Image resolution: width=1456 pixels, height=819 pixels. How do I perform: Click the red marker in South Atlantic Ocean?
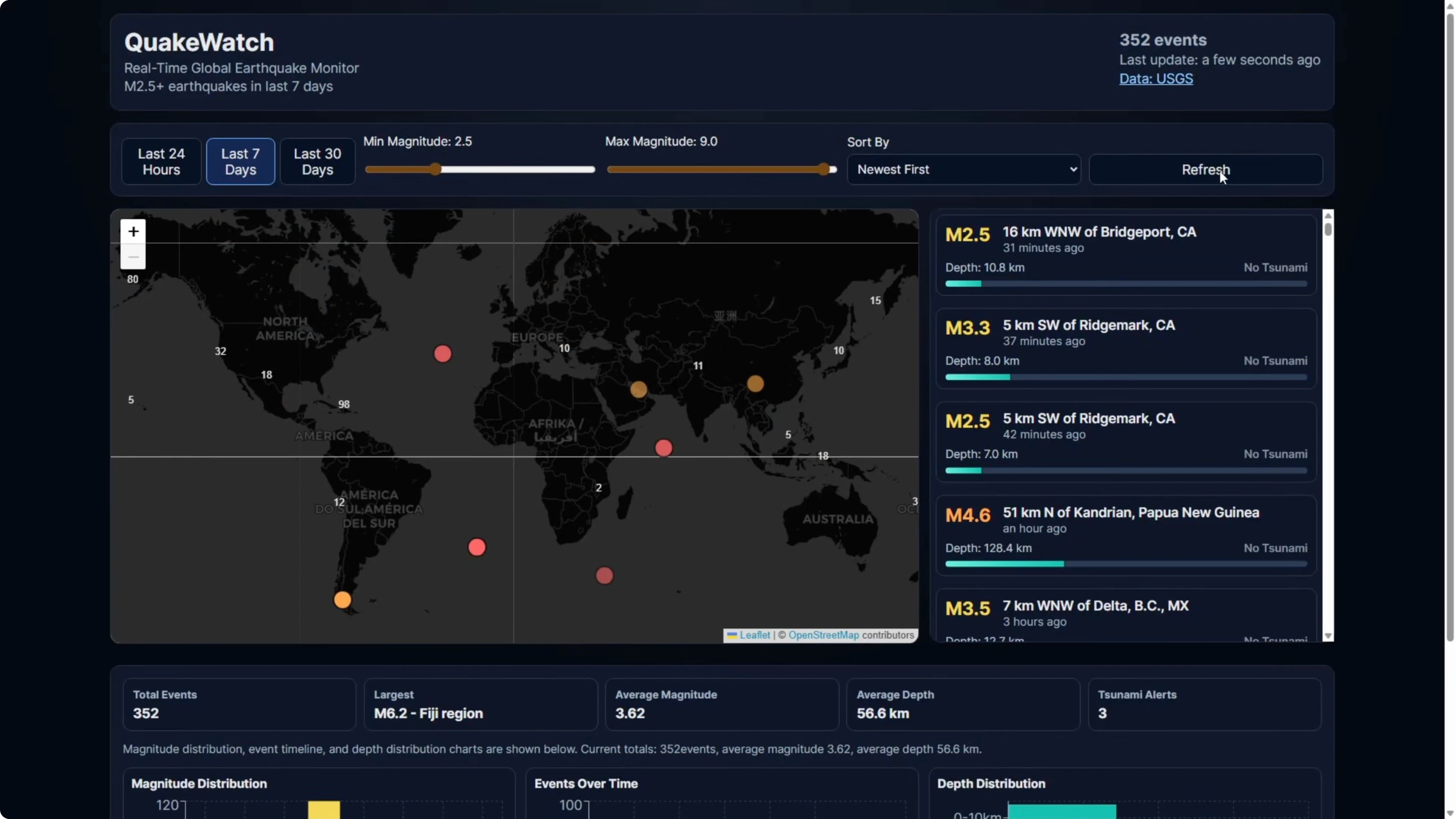[476, 546]
